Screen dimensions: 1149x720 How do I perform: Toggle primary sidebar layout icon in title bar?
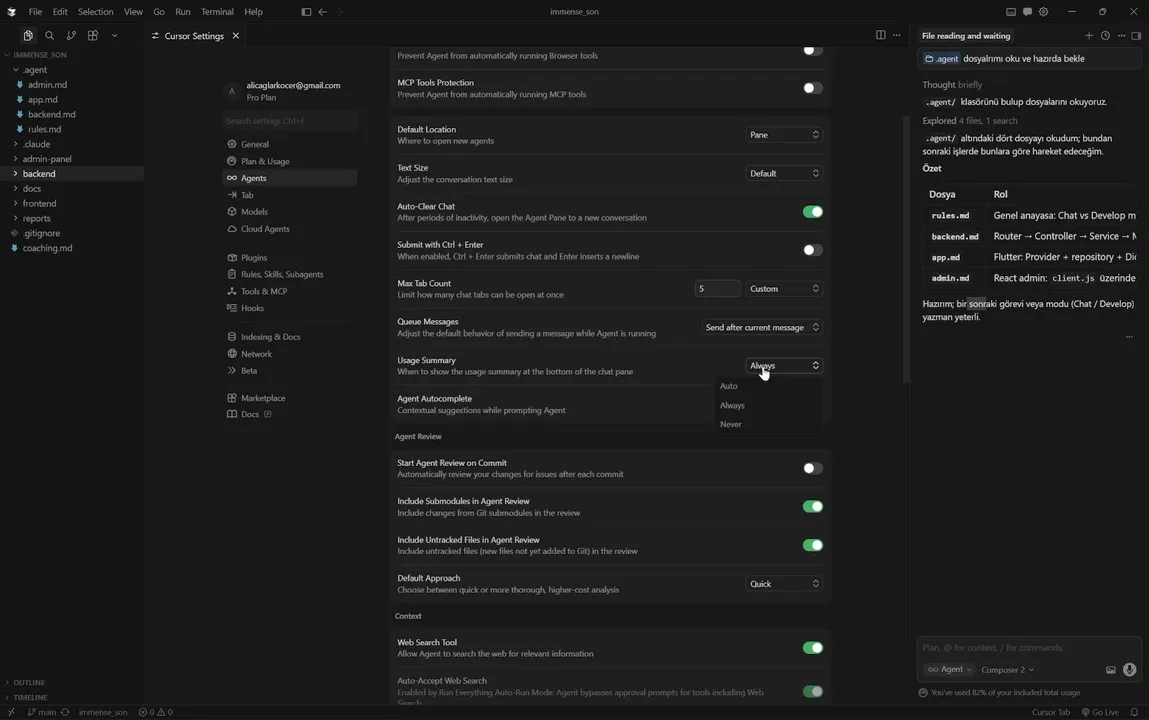point(306,12)
